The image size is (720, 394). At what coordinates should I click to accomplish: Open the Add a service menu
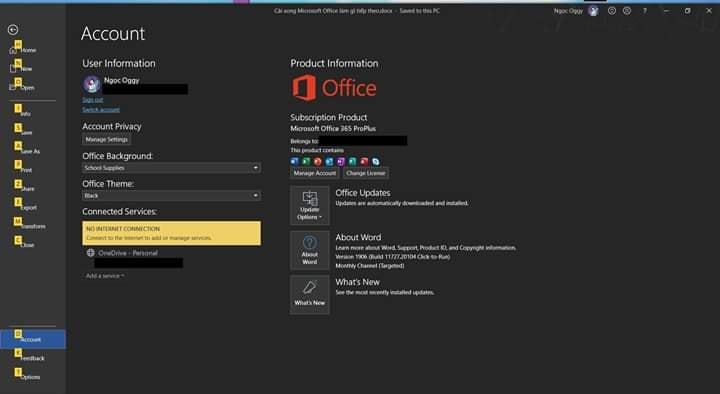point(105,276)
